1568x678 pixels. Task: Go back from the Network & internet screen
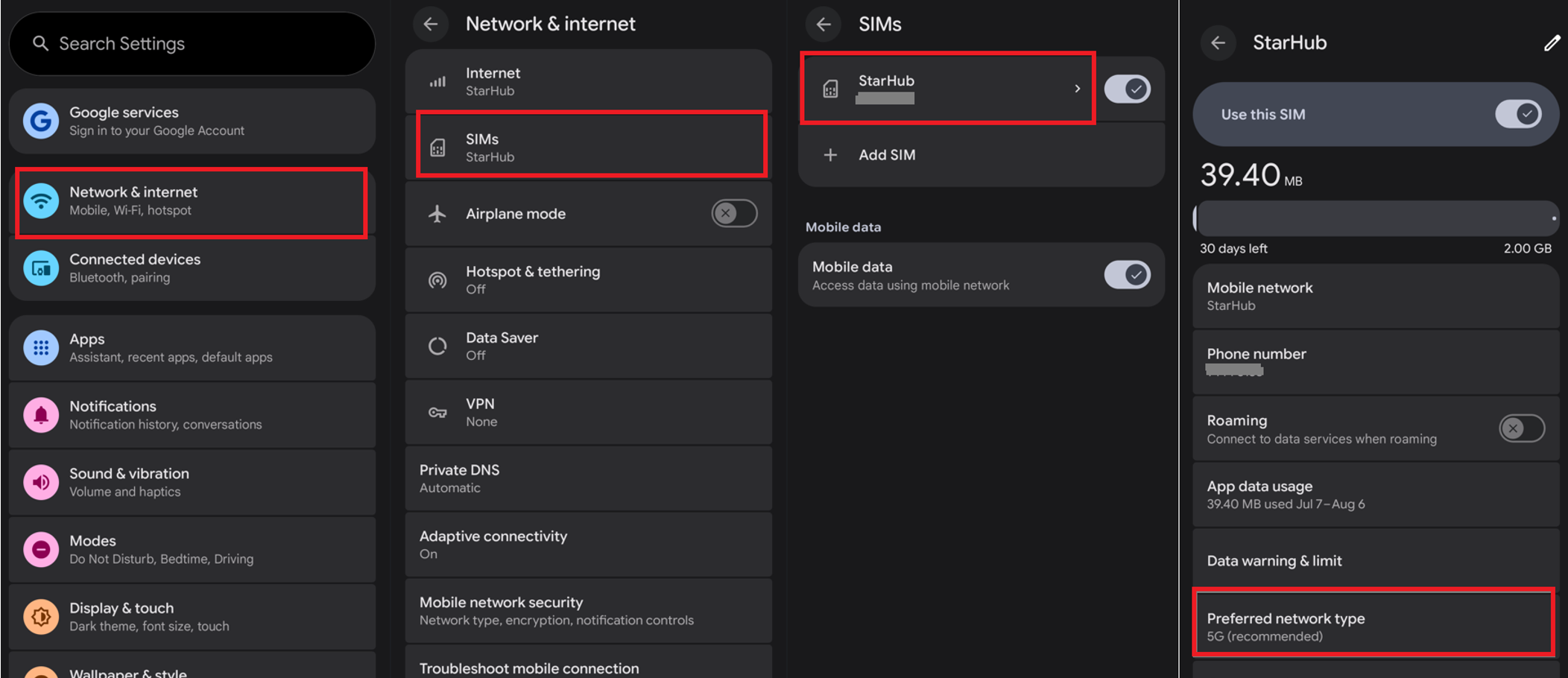point(431,24)
